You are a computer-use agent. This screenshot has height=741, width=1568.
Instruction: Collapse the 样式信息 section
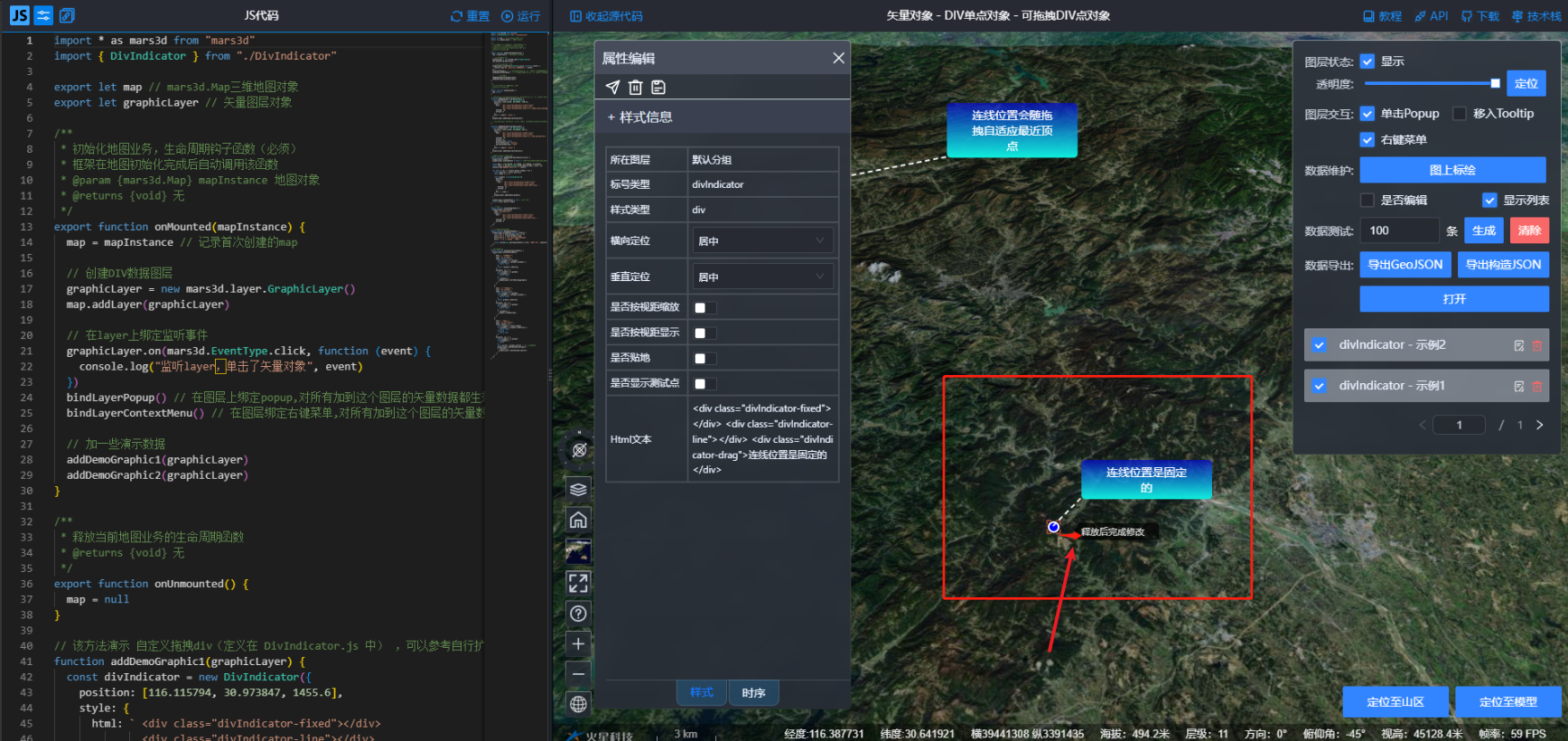click(639, 117)
